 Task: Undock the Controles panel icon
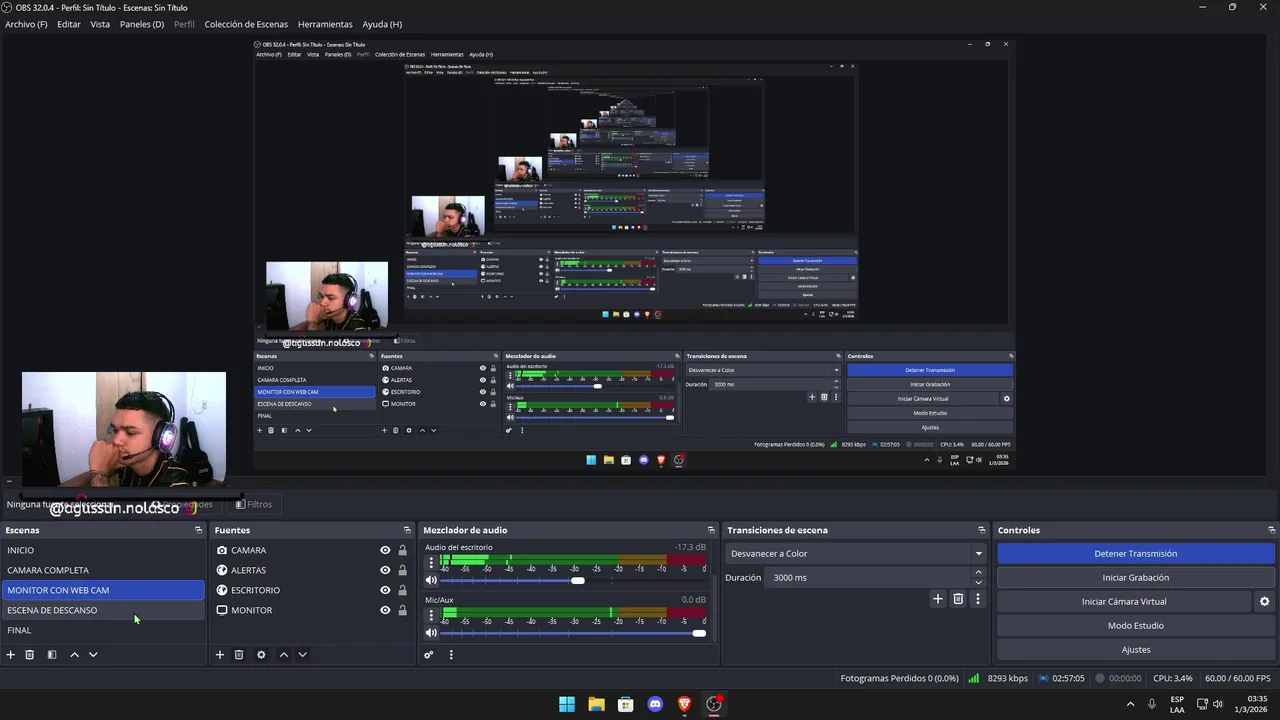(1272, 530)
